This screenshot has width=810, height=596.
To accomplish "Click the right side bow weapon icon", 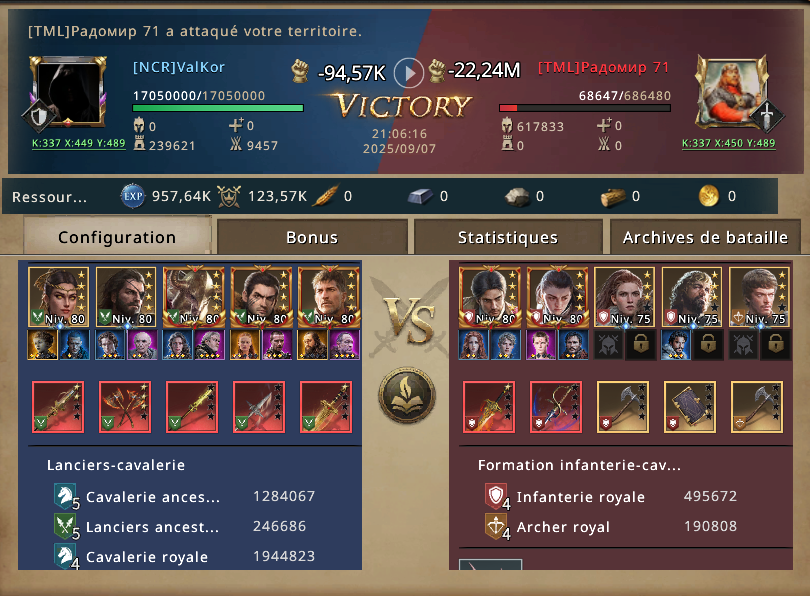I will [556, 407].
